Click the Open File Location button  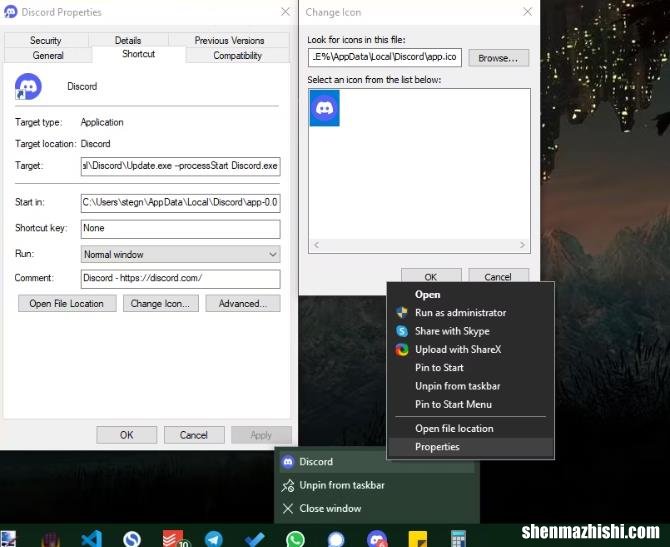[67, 303]
